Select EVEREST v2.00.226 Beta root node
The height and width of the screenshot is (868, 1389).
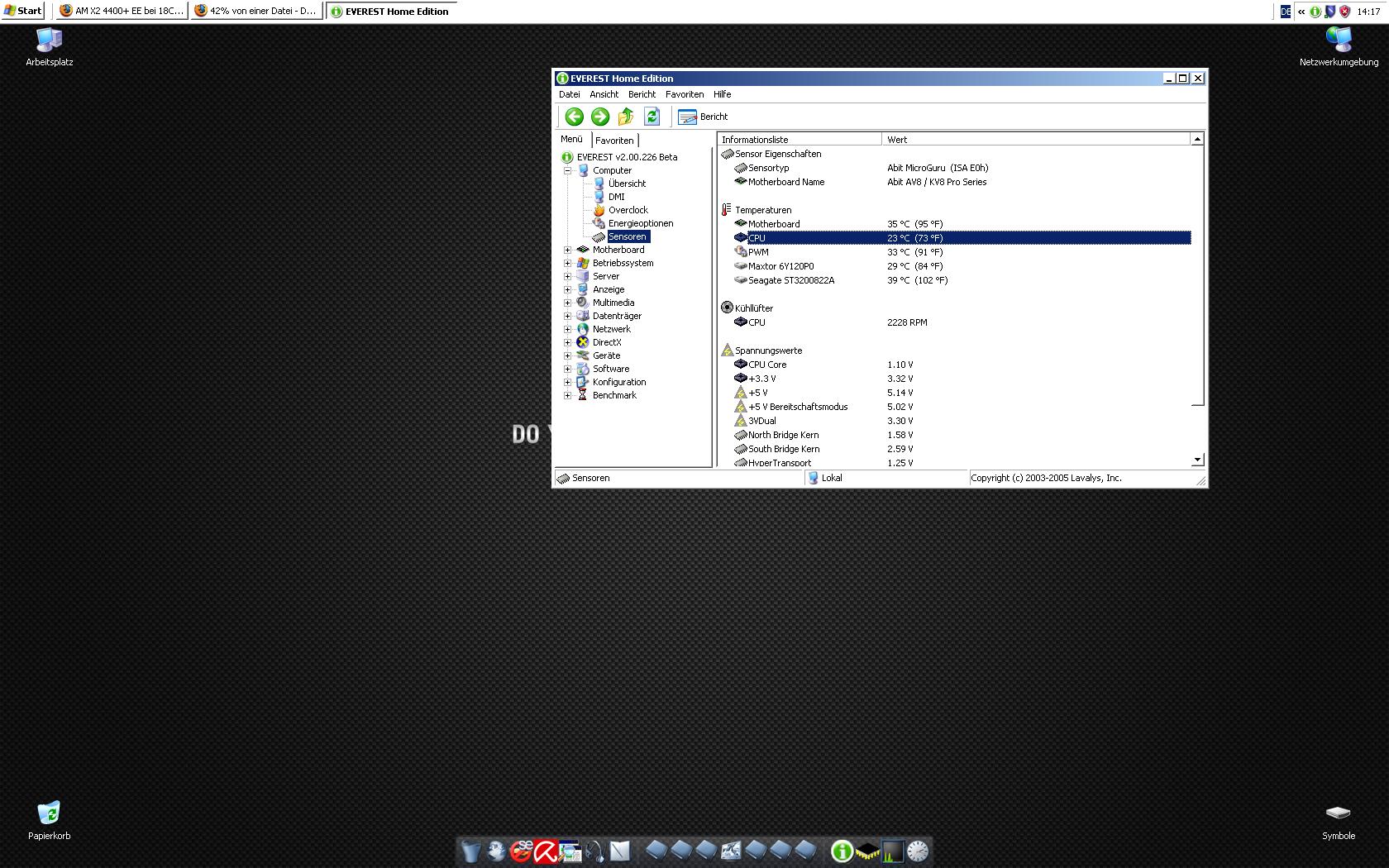(x=627, y=157)
